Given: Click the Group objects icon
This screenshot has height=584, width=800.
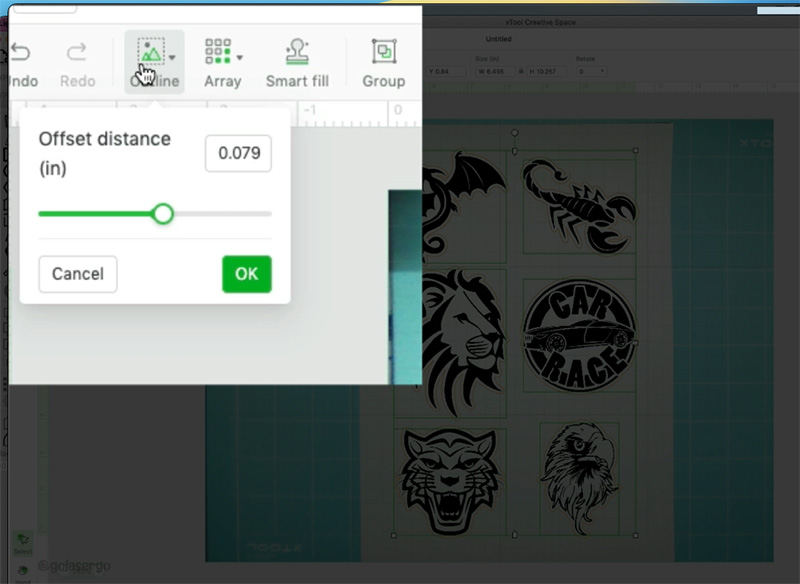Looking at the screenshot, I should click(383, 52).
